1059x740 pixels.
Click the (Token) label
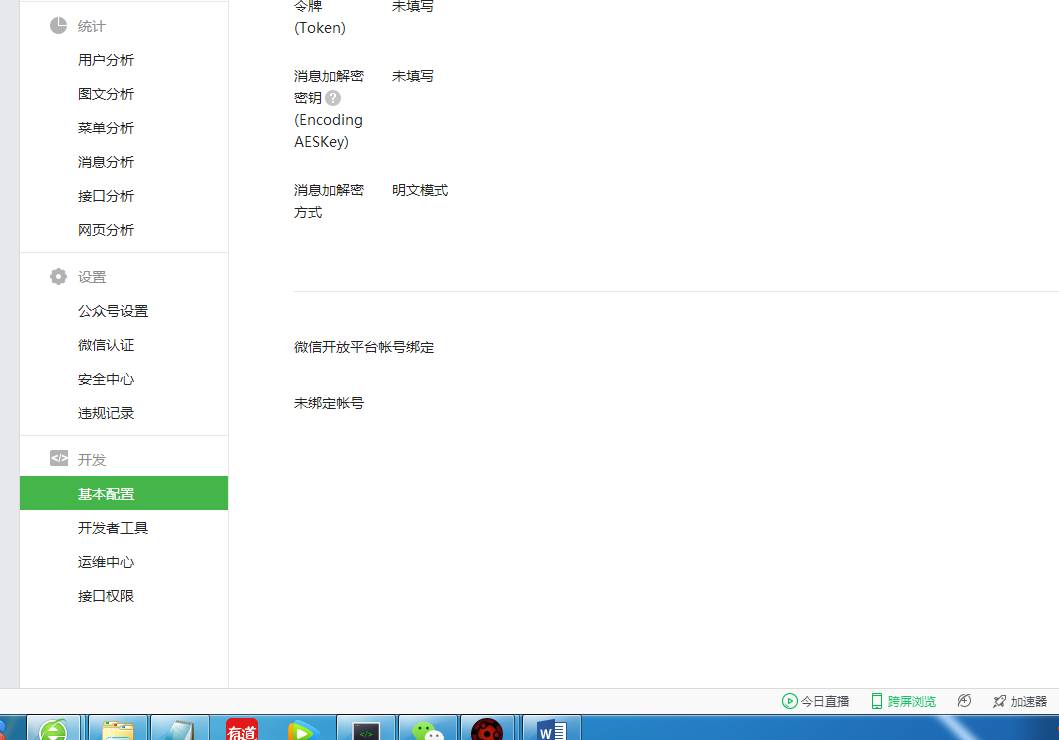(x=320, y=28)
